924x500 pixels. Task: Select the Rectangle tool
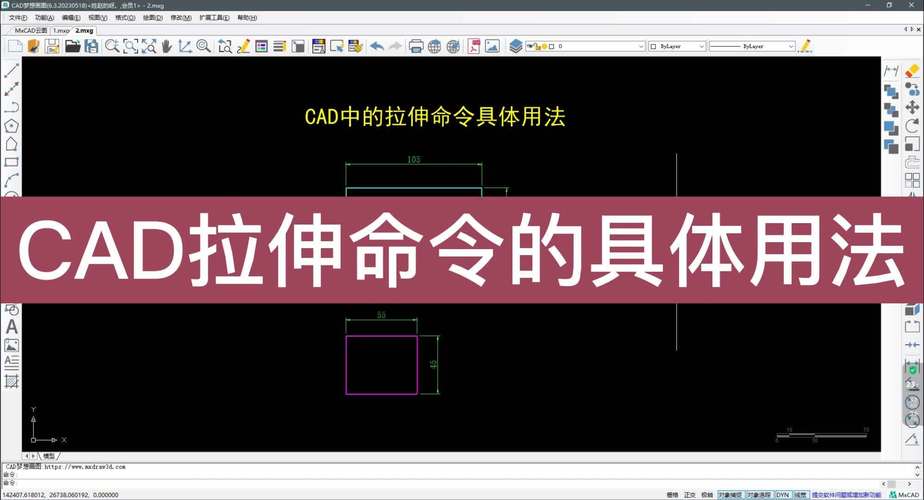click(x=11, y=162)
